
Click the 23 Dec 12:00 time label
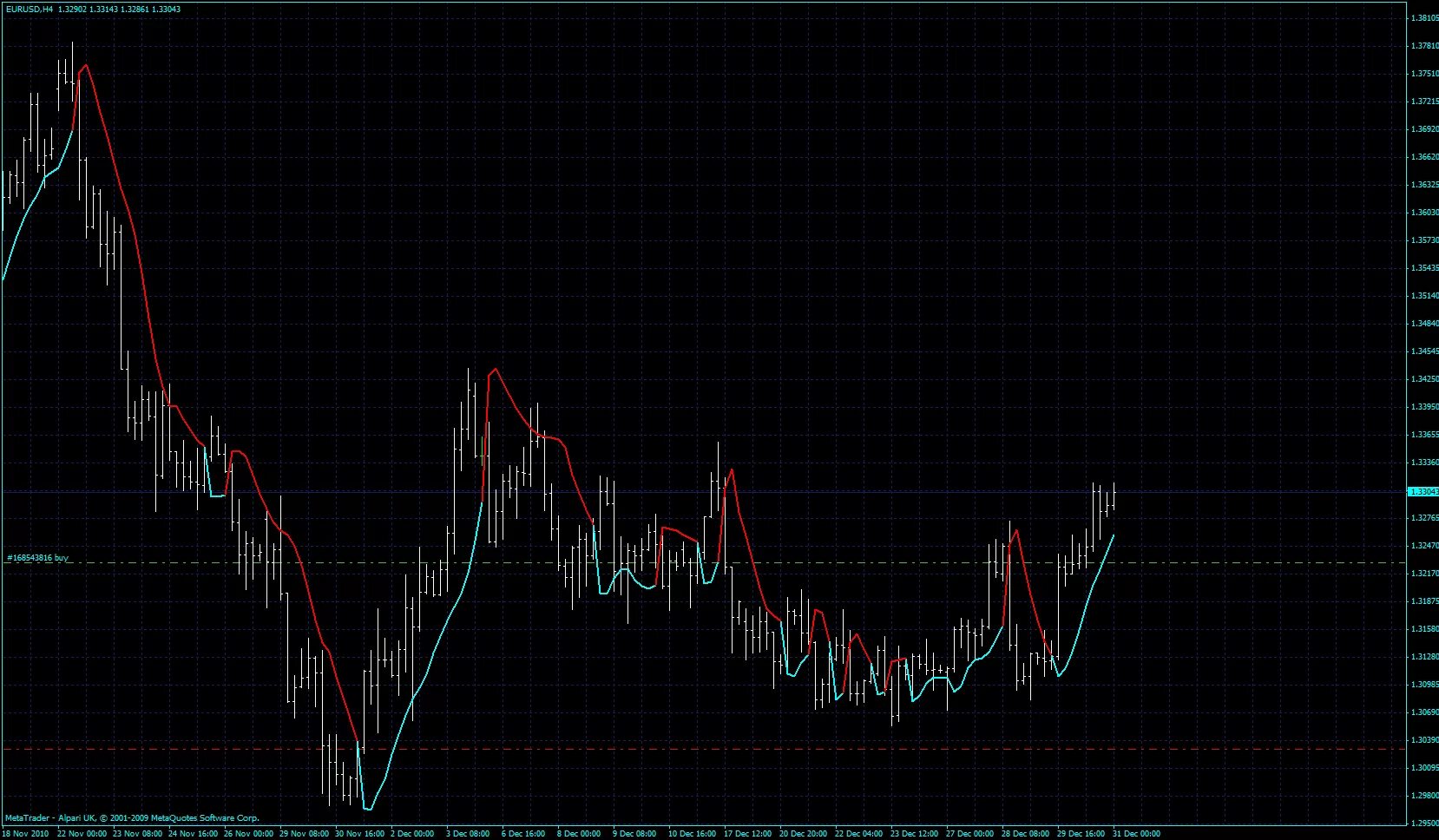[915, 834]
